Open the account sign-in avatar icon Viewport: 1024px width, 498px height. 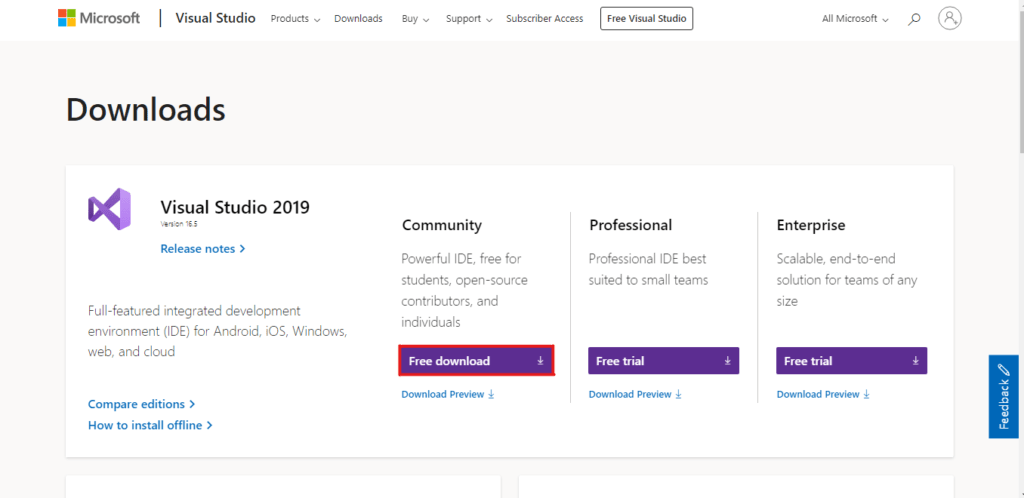(x=950, y=18)
